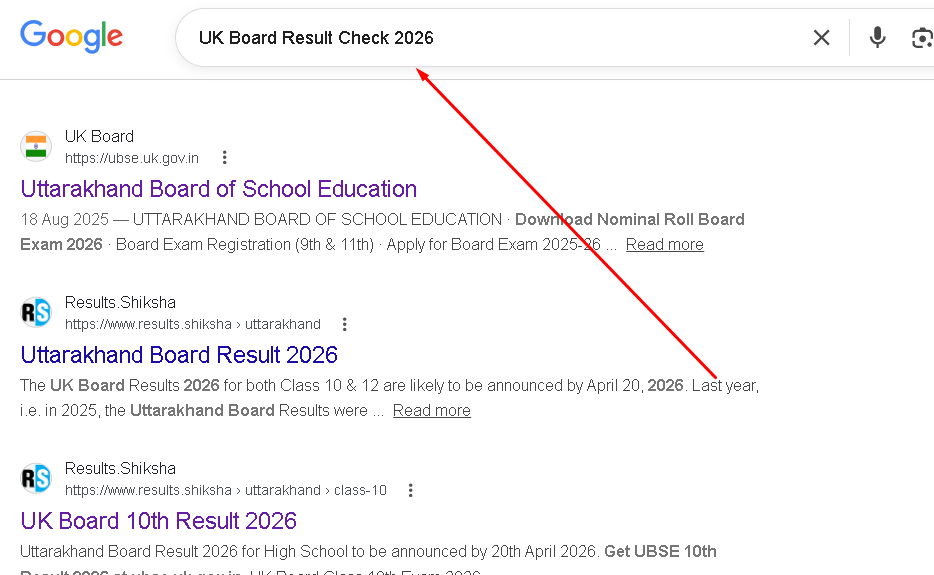Open Uttarakhand Board of School Education link
This screenshot has height=575, width=934.
point(219,189)
